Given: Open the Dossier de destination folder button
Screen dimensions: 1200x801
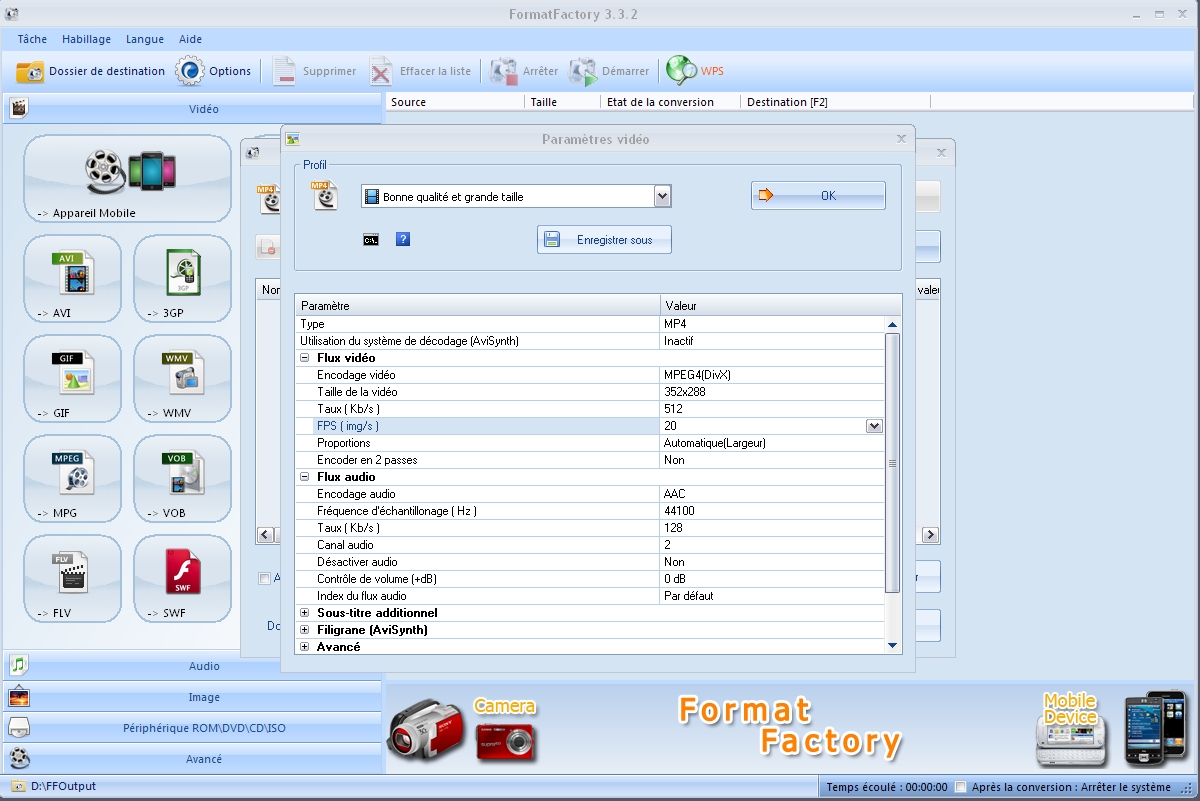Looking at the screenshot, I should [91, 71].
